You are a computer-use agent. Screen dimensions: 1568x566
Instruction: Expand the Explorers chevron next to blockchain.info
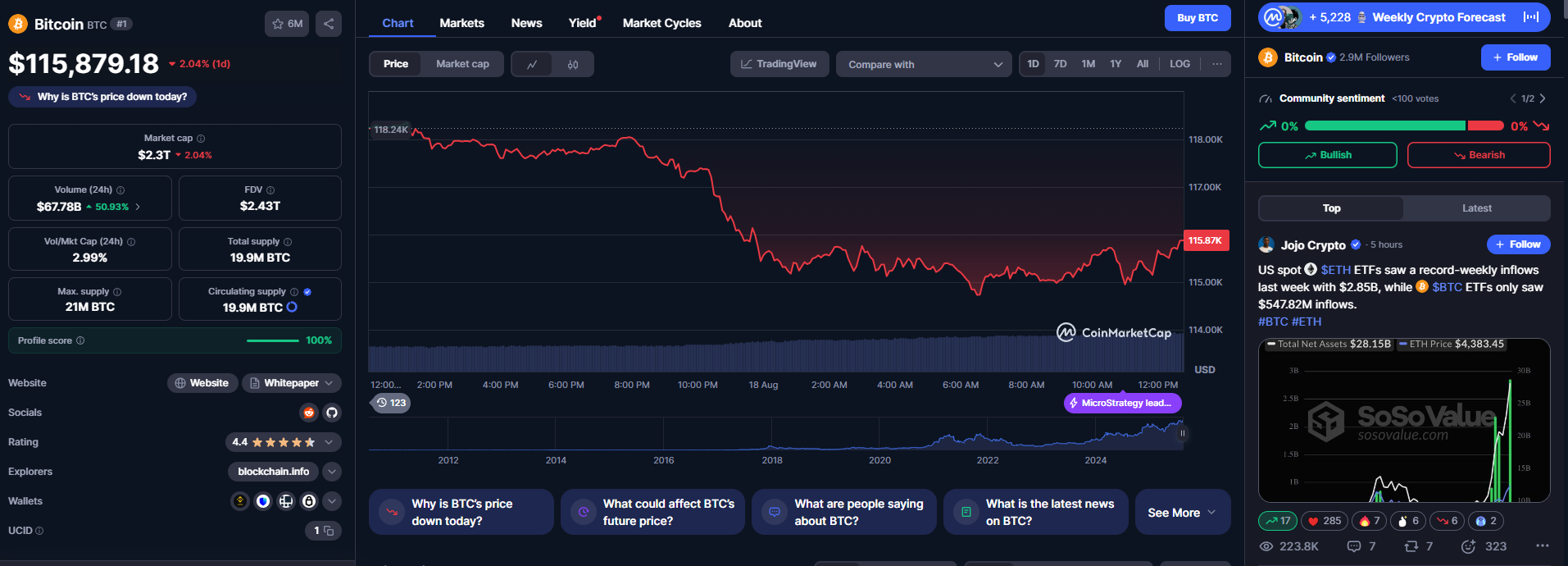point(332,472)
